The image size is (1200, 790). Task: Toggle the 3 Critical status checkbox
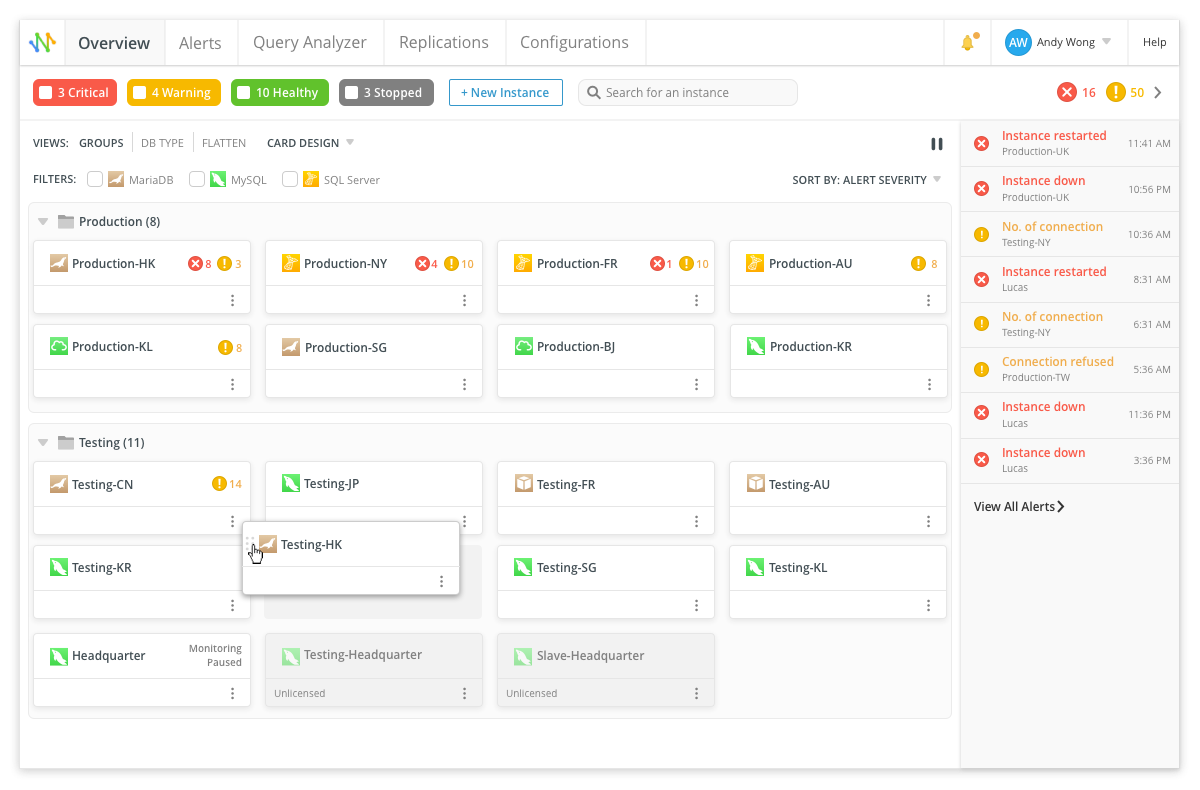point(45,93)
